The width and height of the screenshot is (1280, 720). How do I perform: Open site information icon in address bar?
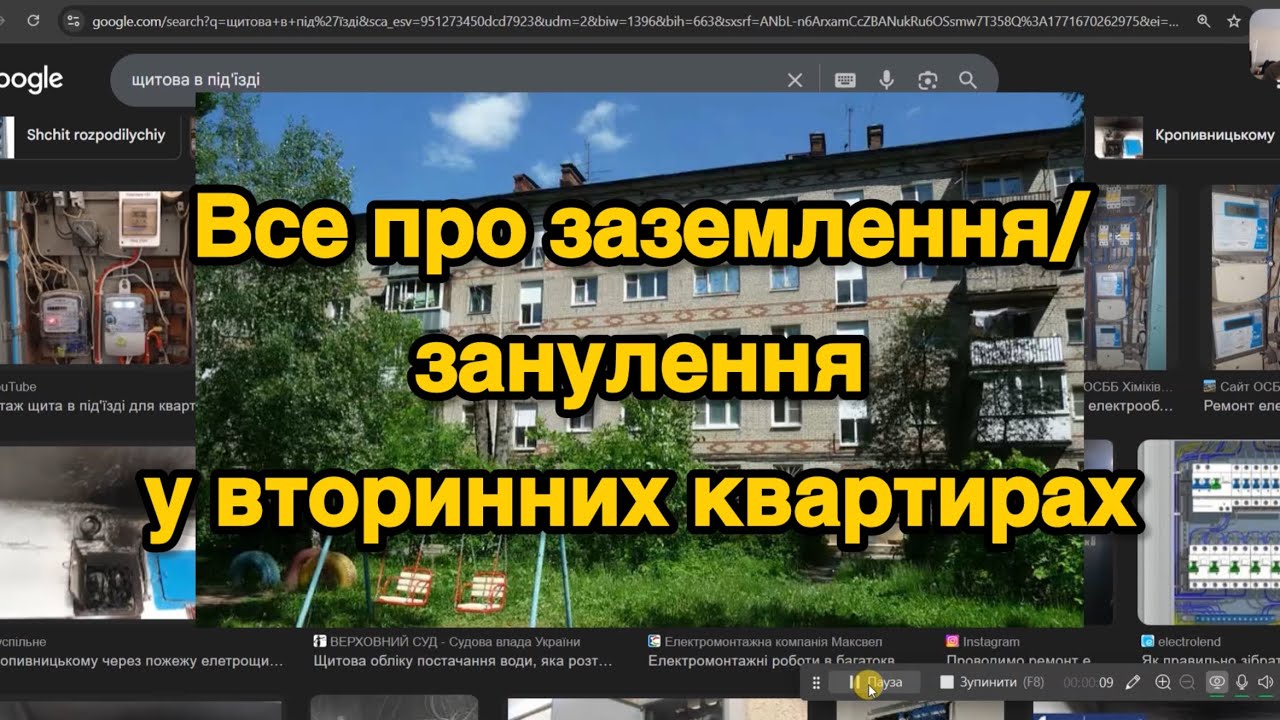pyautogui.click(x=71, y=20)
